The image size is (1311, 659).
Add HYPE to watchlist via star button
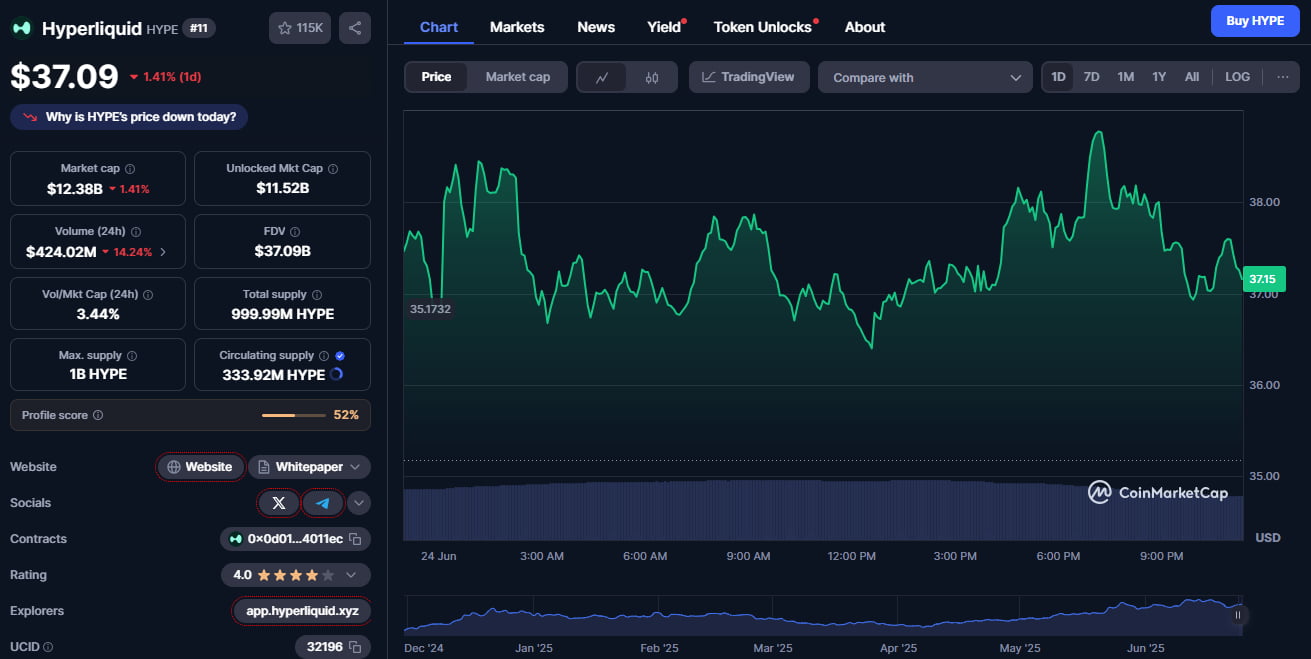[300, 28]
